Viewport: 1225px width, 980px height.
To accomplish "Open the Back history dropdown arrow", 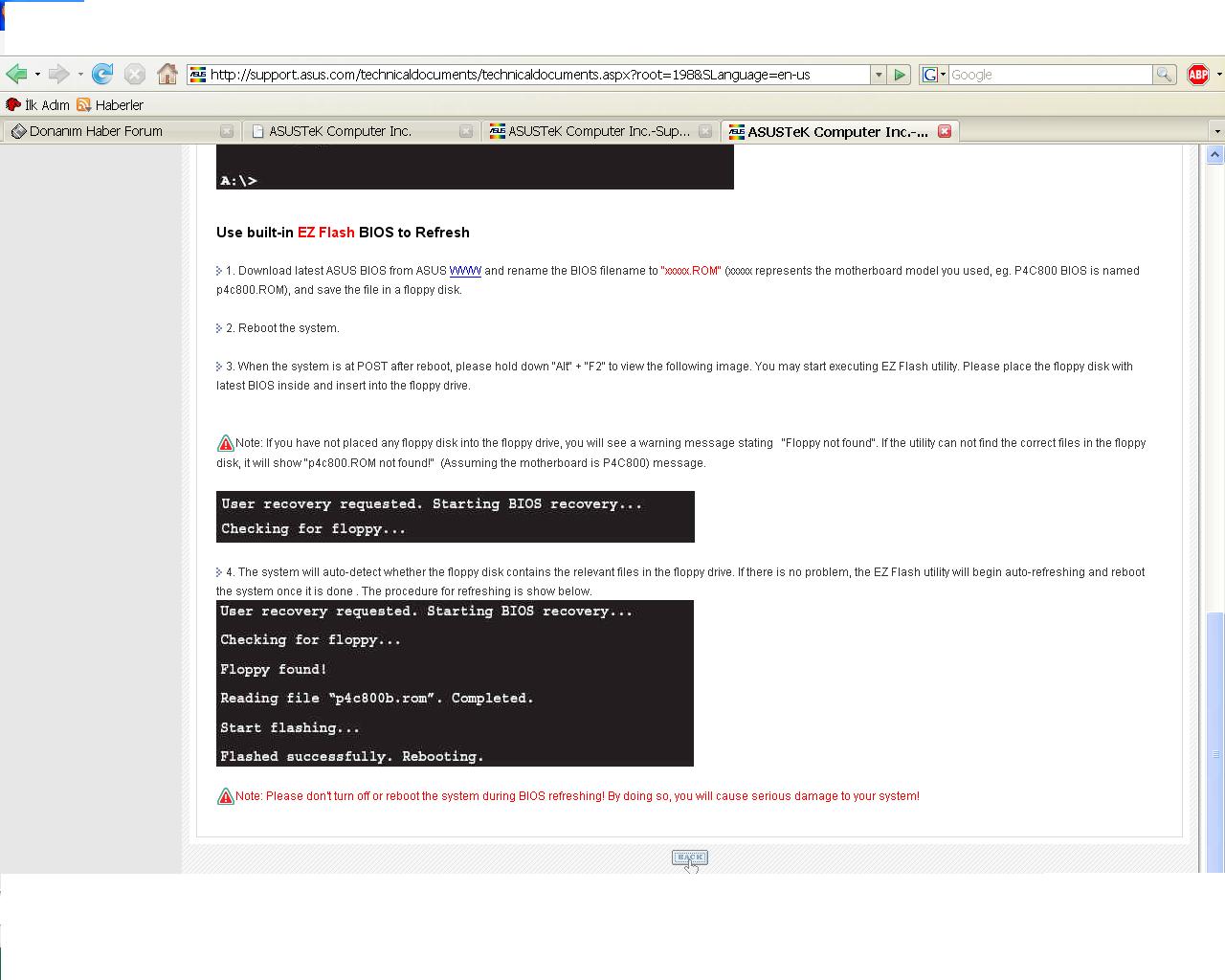I will (x=37, y=74).
